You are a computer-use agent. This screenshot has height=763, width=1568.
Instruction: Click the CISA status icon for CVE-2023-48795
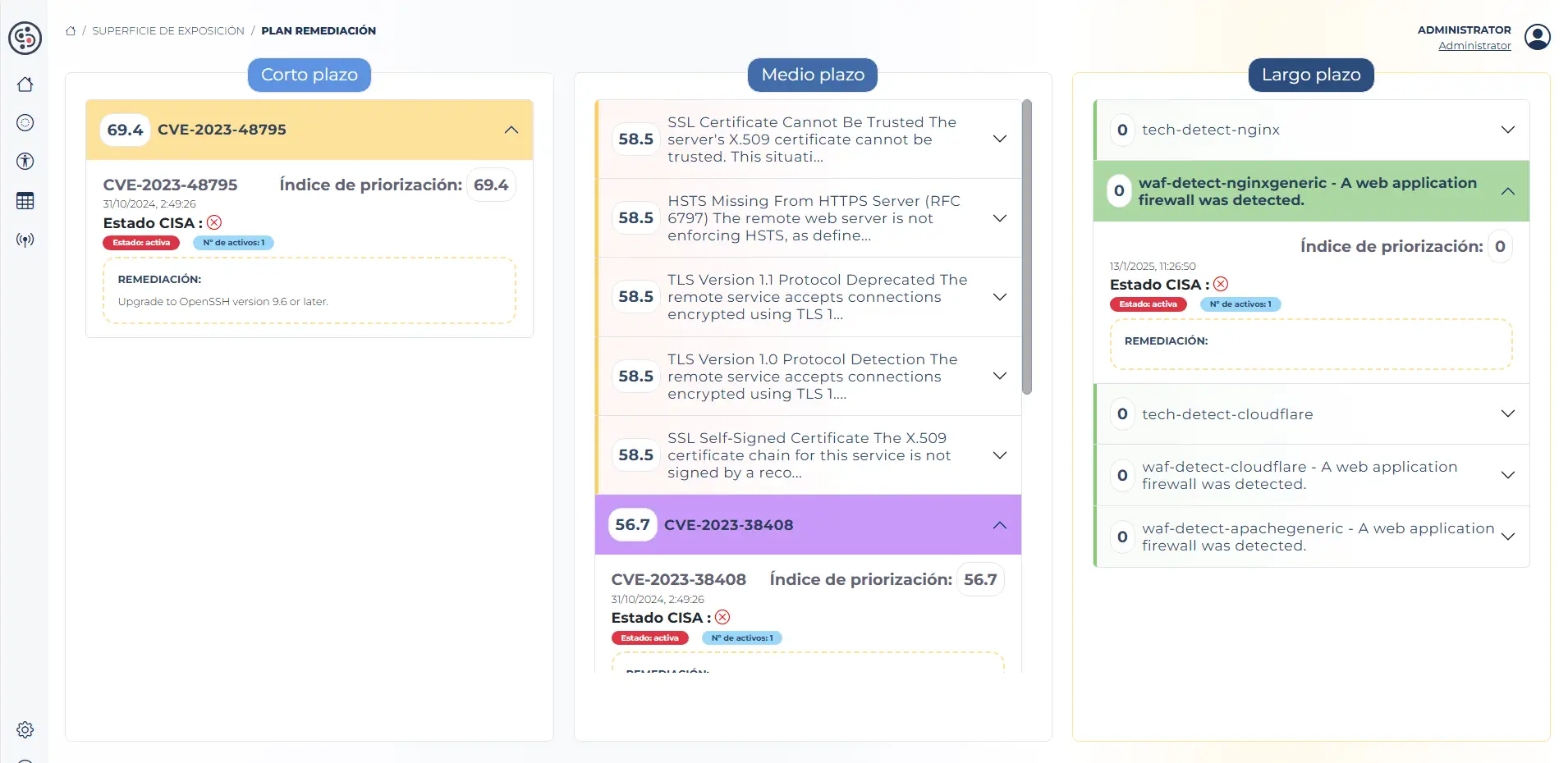point(214,223)
